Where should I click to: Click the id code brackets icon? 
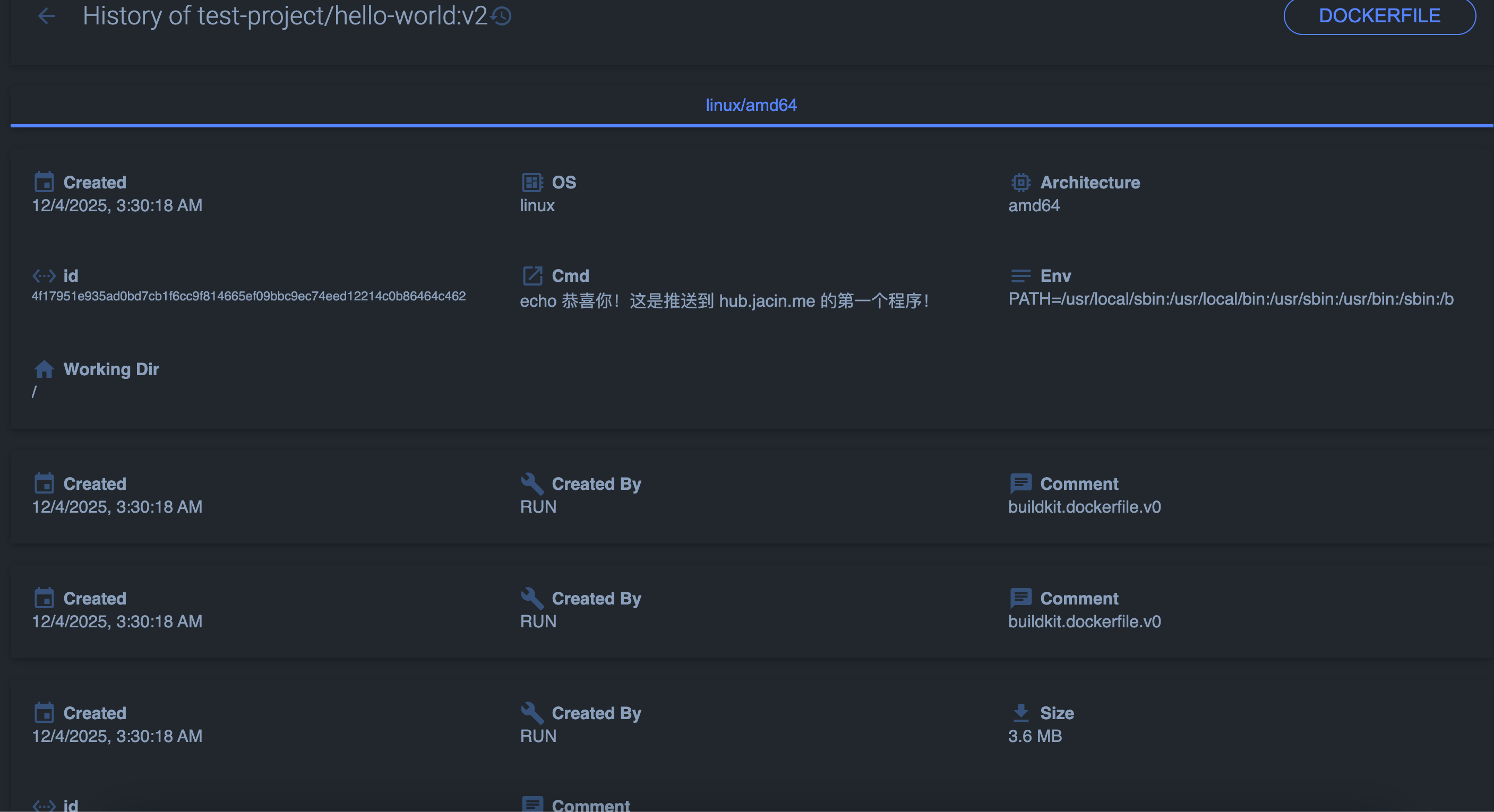(44, 276)
